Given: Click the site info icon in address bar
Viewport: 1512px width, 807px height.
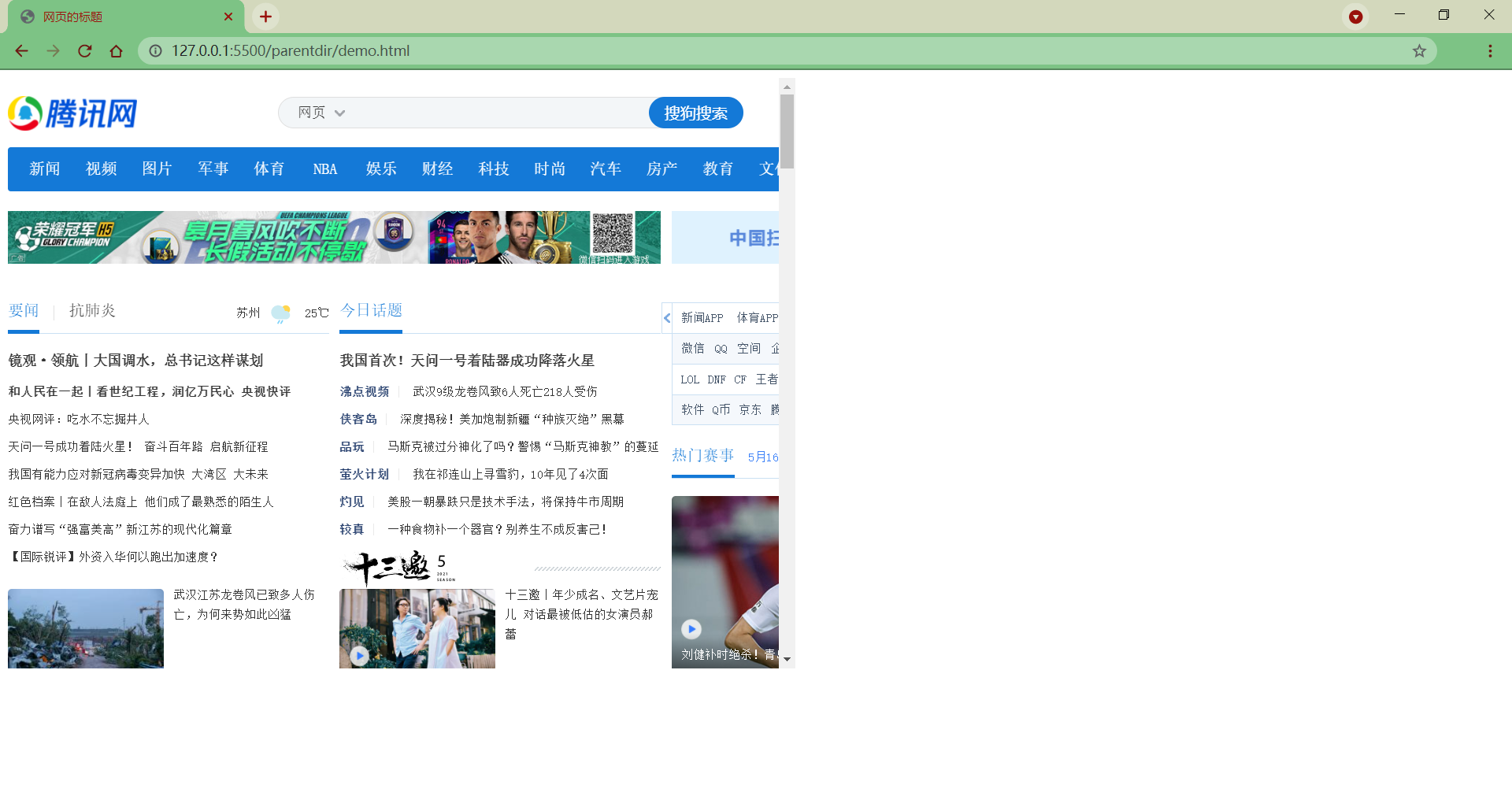Looking at the screenshot, I should (155, 50).
